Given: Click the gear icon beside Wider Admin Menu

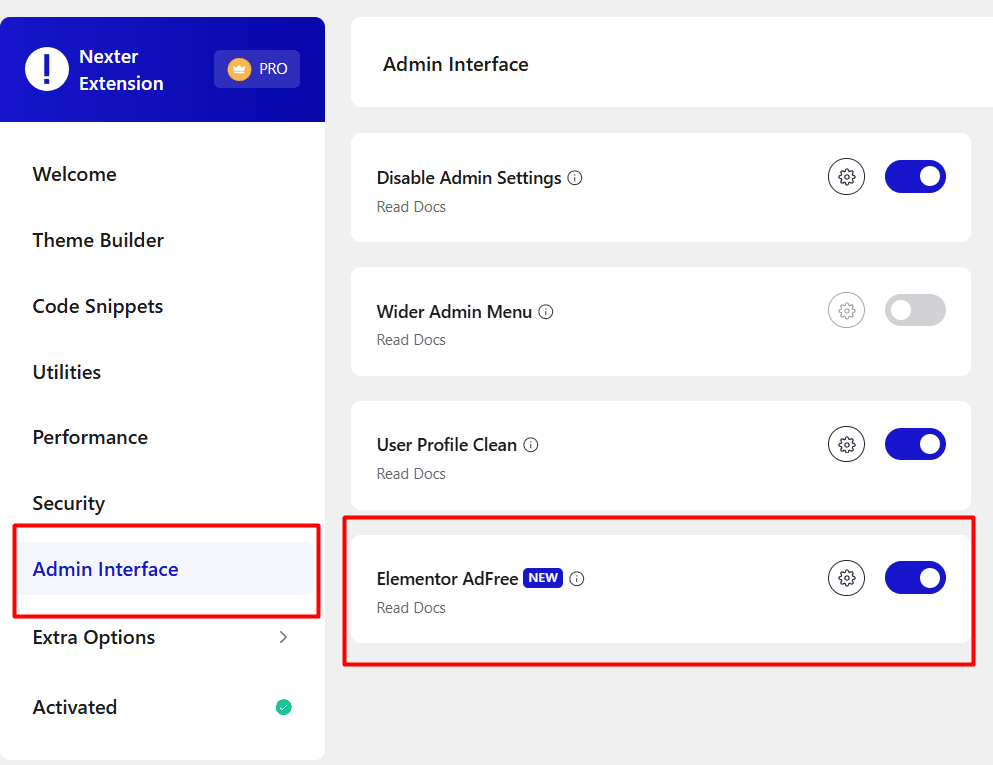Looking at the screenshot, I should pyautogui.click(x=846, y=310).
